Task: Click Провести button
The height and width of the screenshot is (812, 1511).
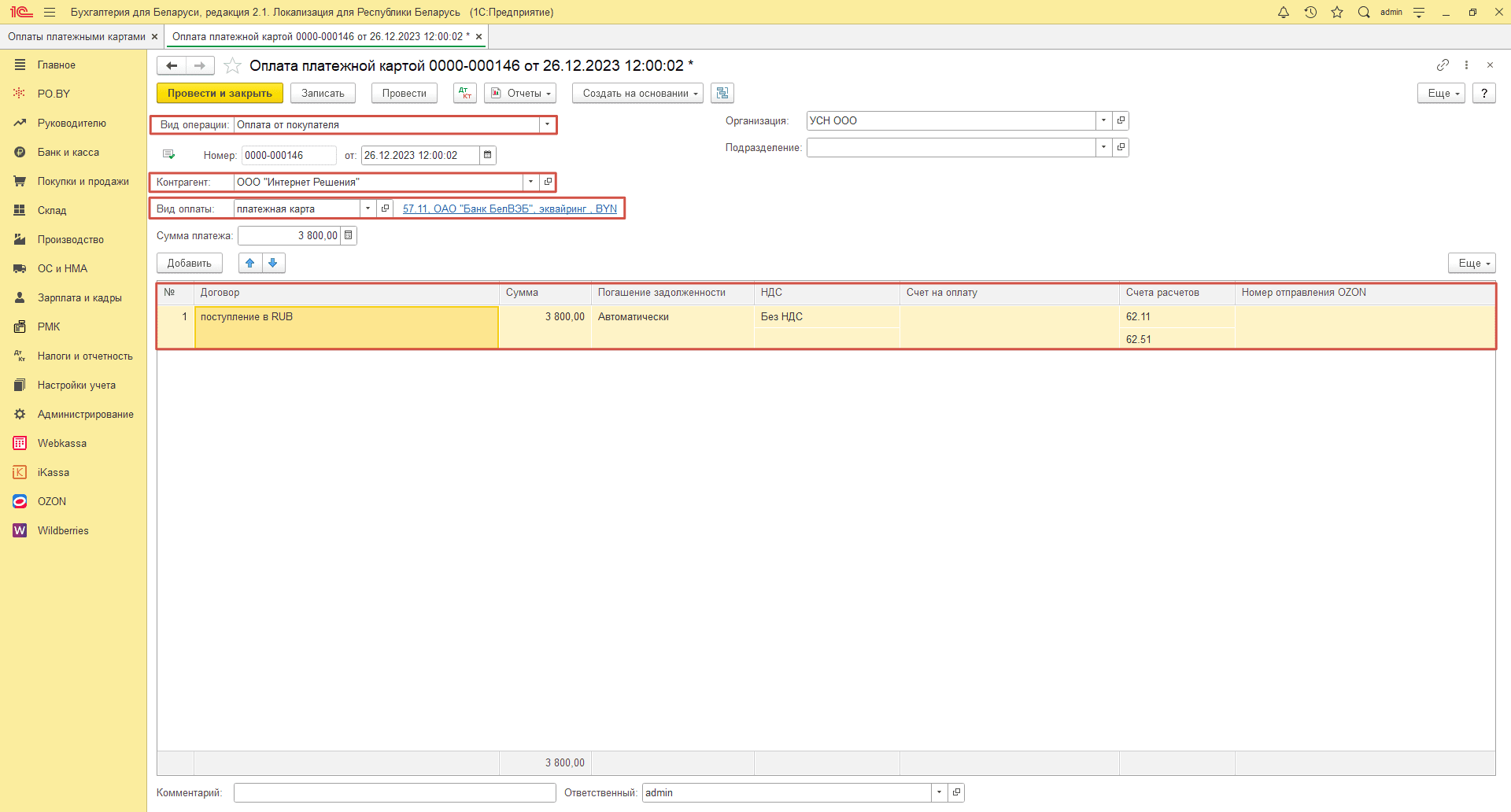Action: (405, 93)
